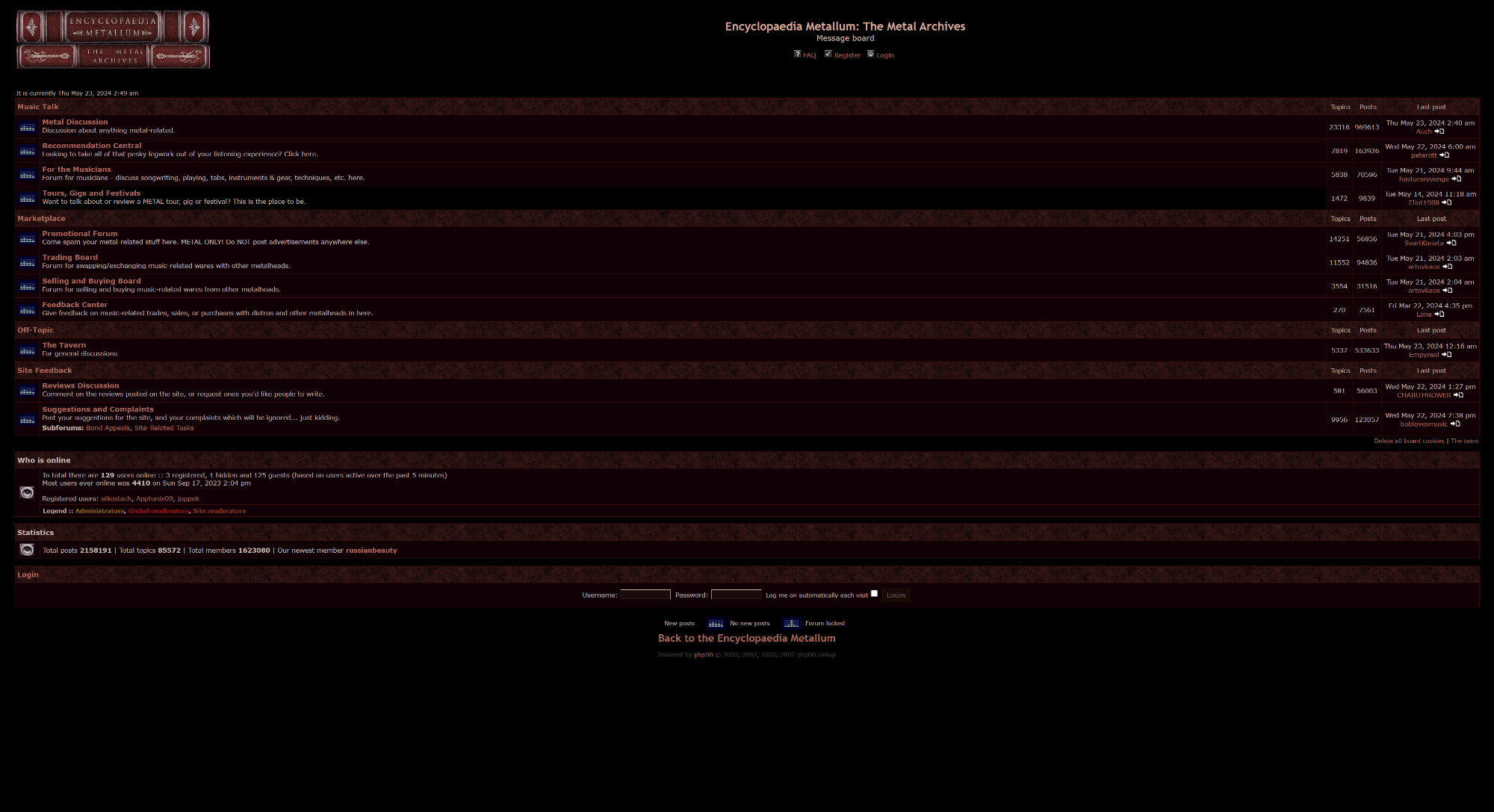The height and width of the screenshot is (812, 1494).
Task: Click the Register icon in header
Action: pos(828,54)
